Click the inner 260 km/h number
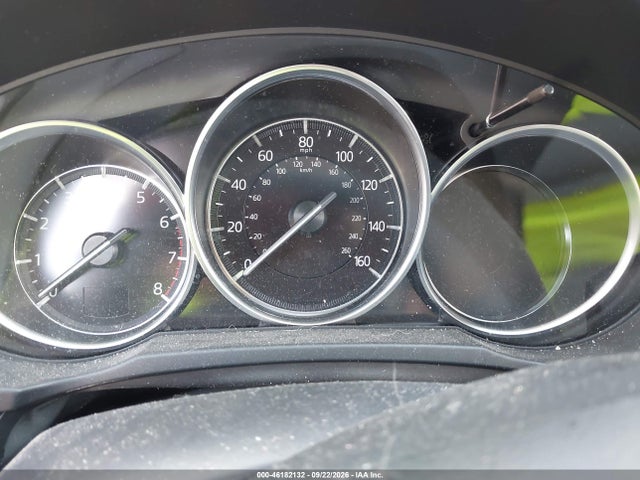 tap(346, 251)
